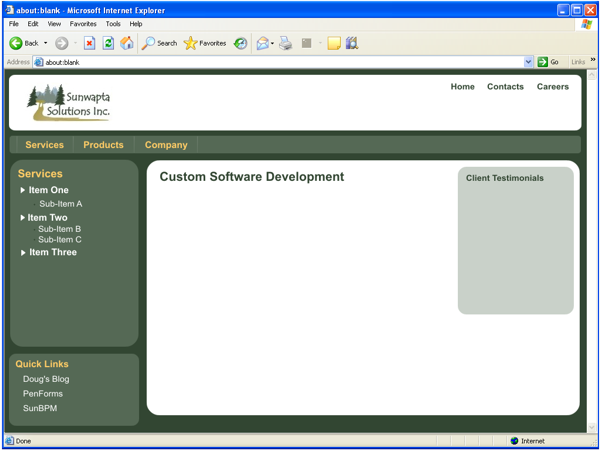Viewport: 600px width, 450px height.
Task: Open the Favorites menu in menu bar
Action: point(83,23)
